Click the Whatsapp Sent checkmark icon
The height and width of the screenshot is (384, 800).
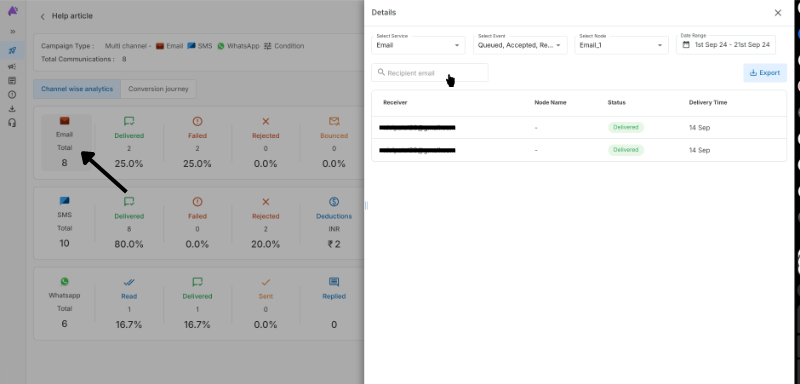(266, 281)
